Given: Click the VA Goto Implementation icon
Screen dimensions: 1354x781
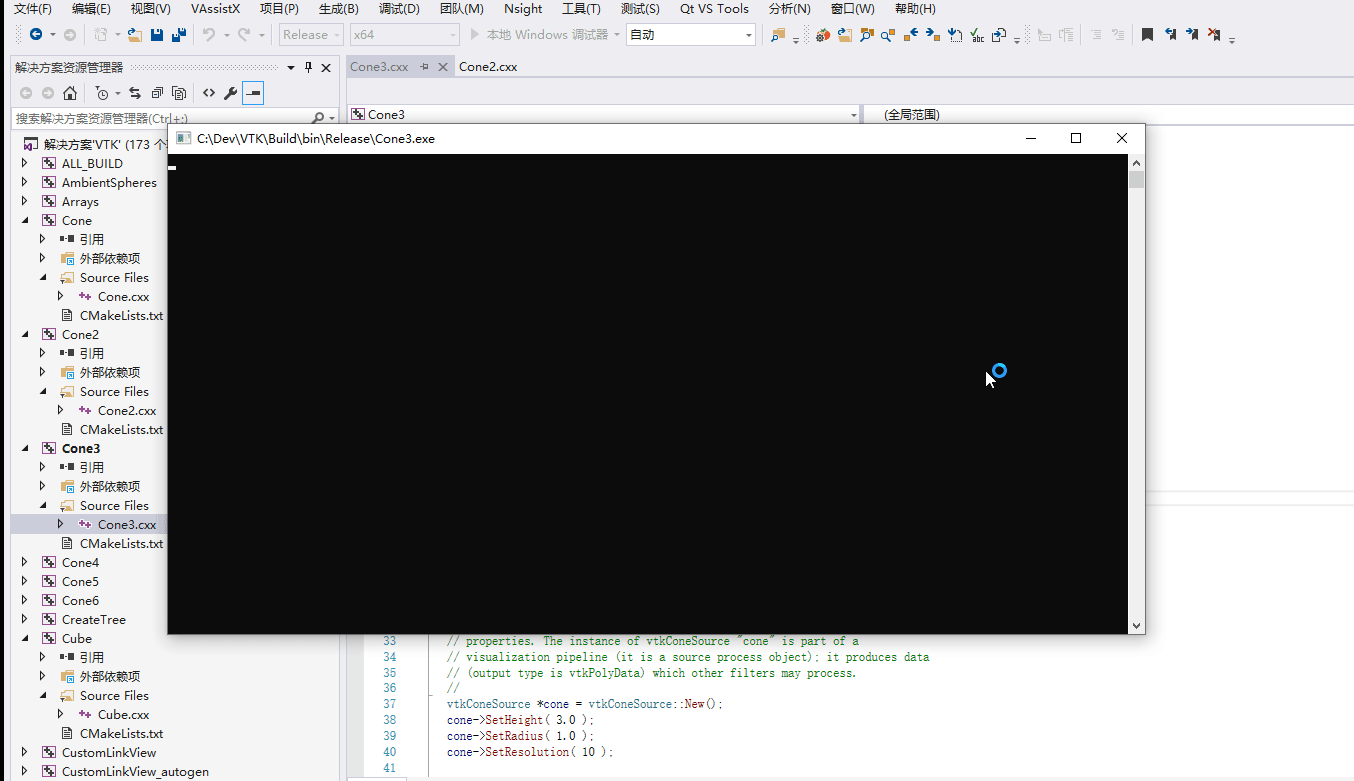Looking at the screenshot, I should tap(955, 35).
